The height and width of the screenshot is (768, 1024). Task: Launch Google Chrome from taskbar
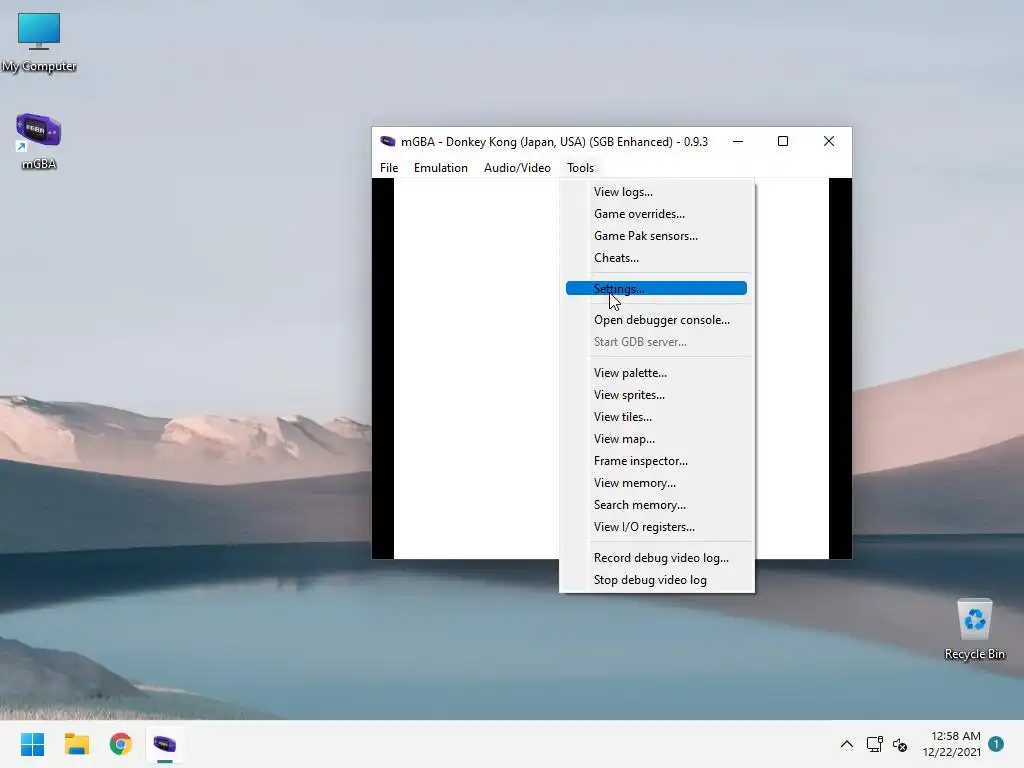[121, 744]
